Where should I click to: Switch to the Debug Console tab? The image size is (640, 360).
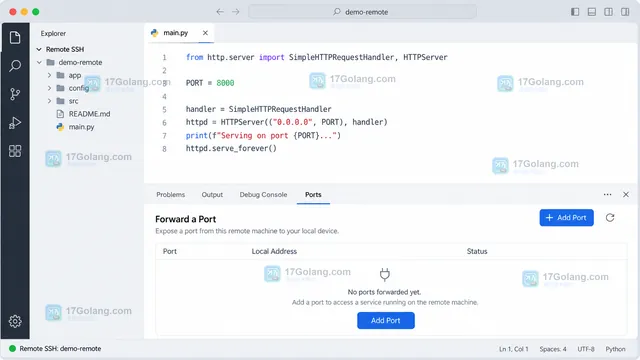tap(263, 195)
